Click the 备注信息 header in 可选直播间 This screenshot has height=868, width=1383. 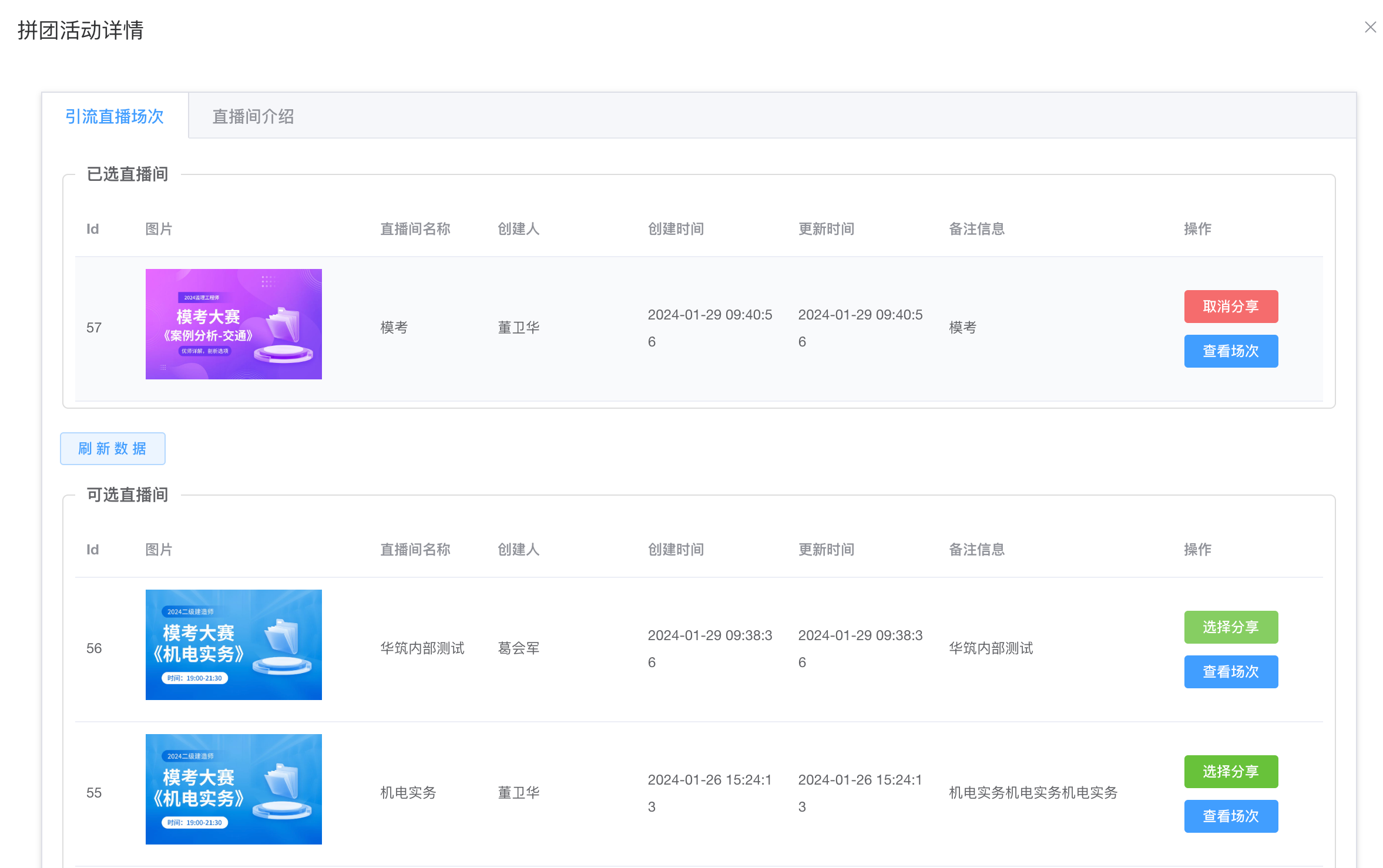tap(976, 549)
